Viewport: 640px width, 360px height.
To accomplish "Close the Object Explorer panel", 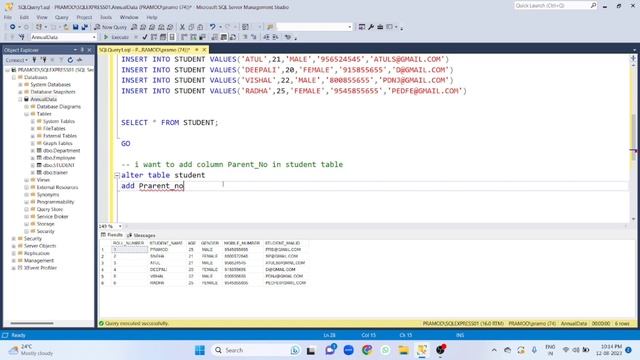I will click(x=89, y=50).
